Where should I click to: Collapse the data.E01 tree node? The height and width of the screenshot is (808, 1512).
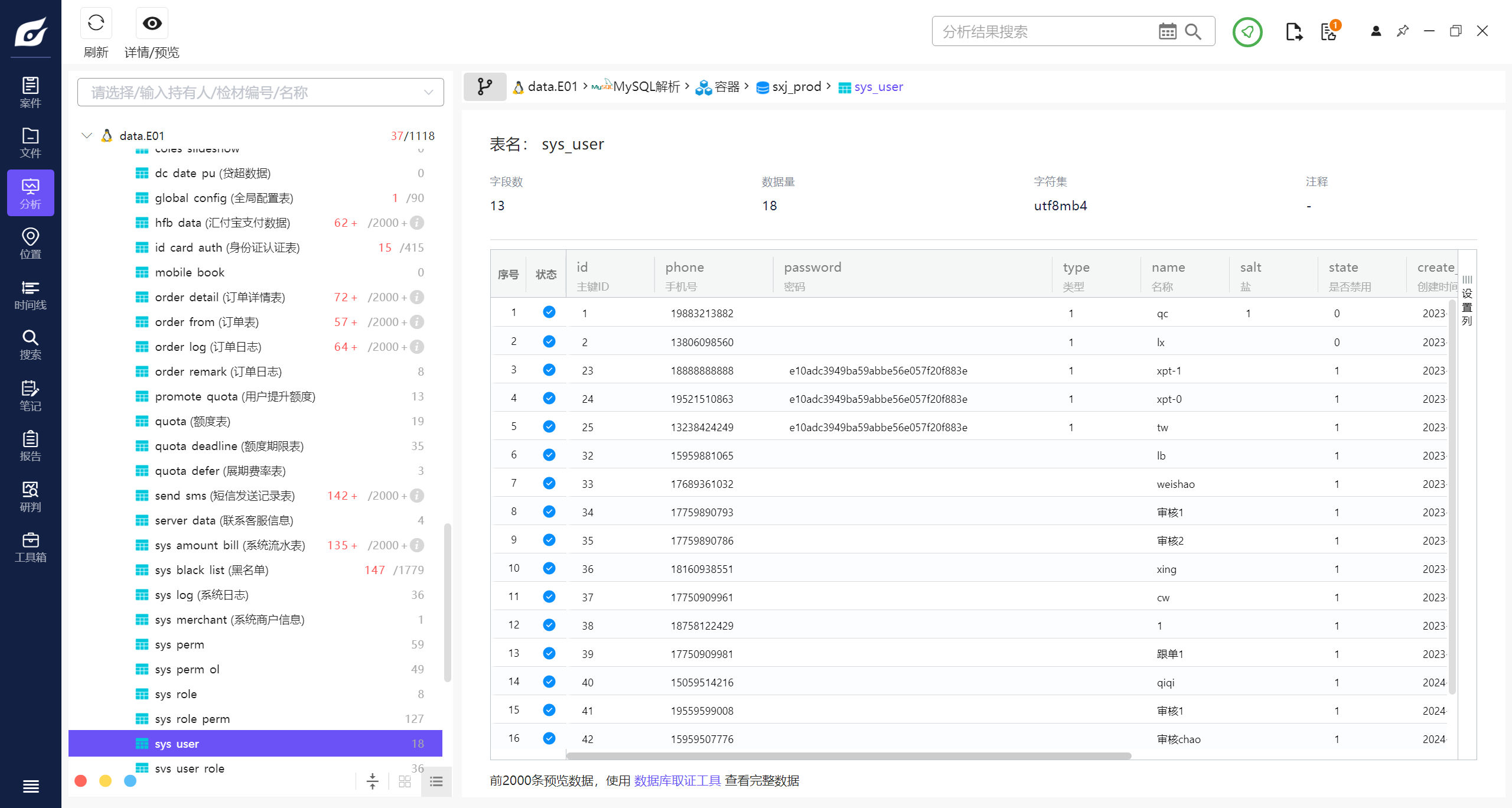87,136
